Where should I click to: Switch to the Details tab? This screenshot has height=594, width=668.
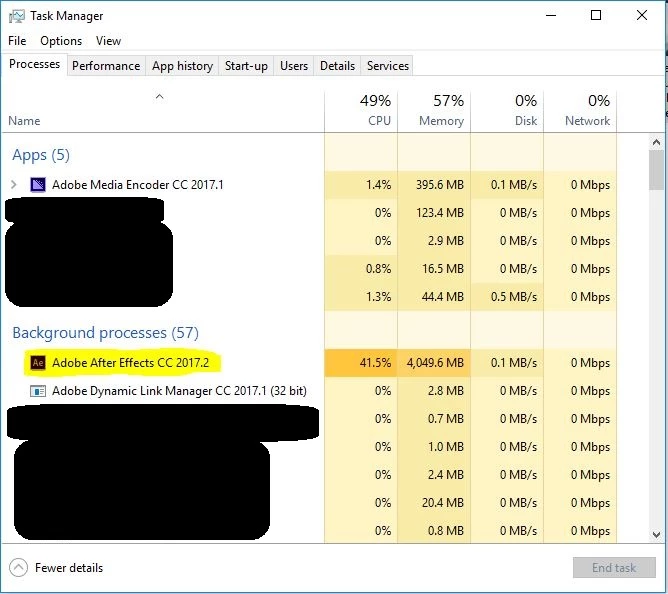click(337, 66)
